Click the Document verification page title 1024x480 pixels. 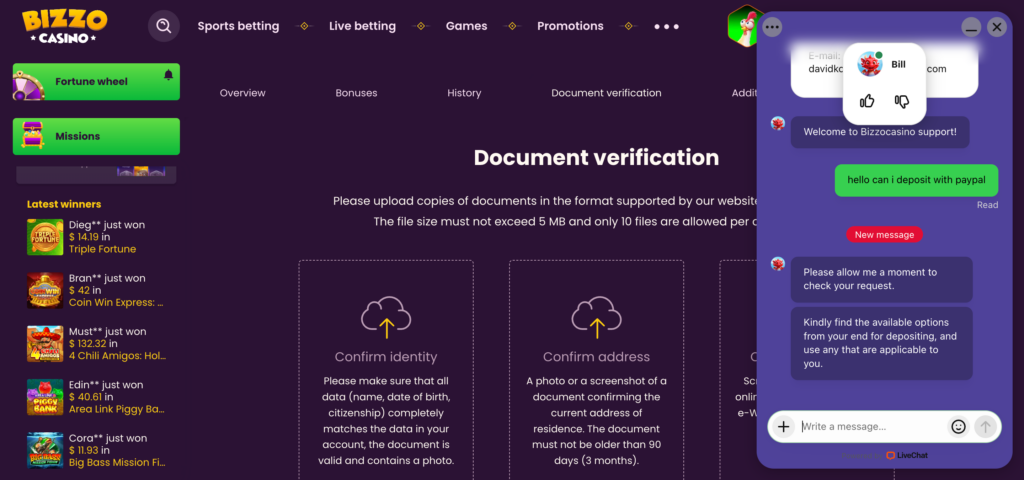point(596,157)
